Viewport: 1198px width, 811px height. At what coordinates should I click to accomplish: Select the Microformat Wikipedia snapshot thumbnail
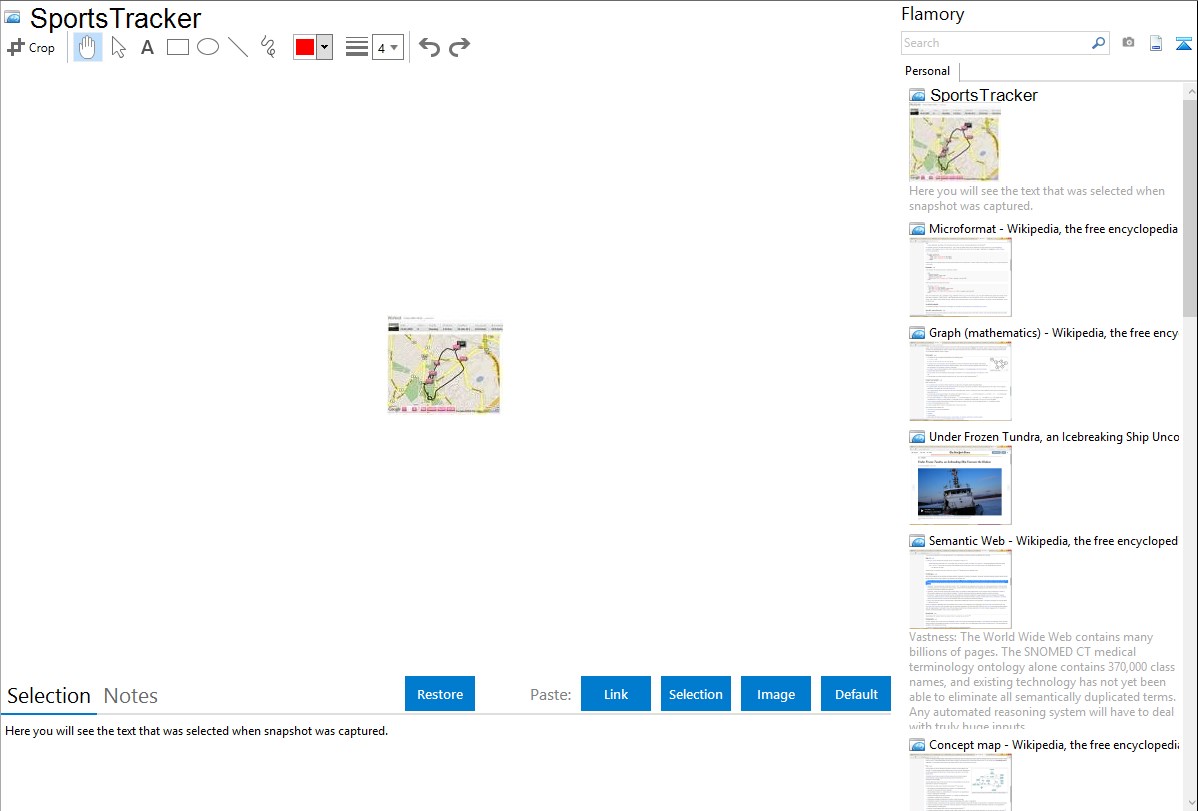pos(960,277)
